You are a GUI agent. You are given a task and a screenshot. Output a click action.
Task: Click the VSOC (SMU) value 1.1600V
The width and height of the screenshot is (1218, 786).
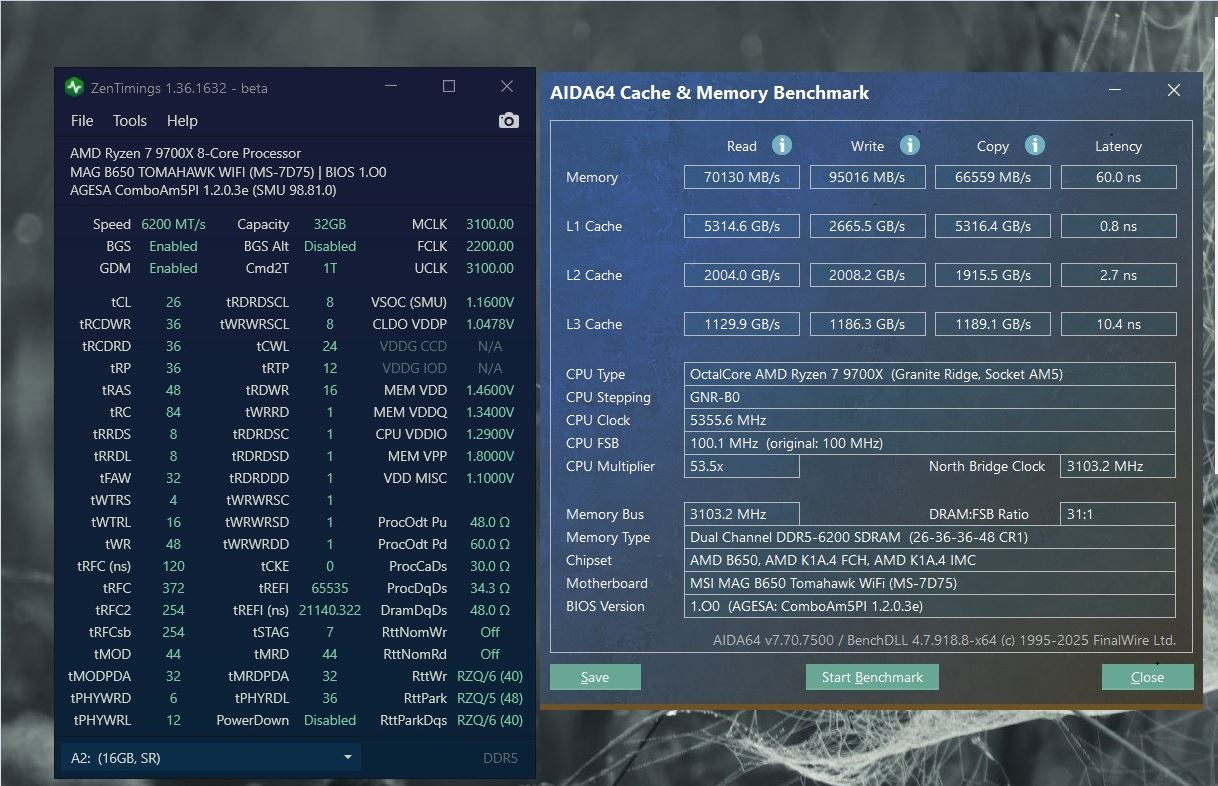490,302
